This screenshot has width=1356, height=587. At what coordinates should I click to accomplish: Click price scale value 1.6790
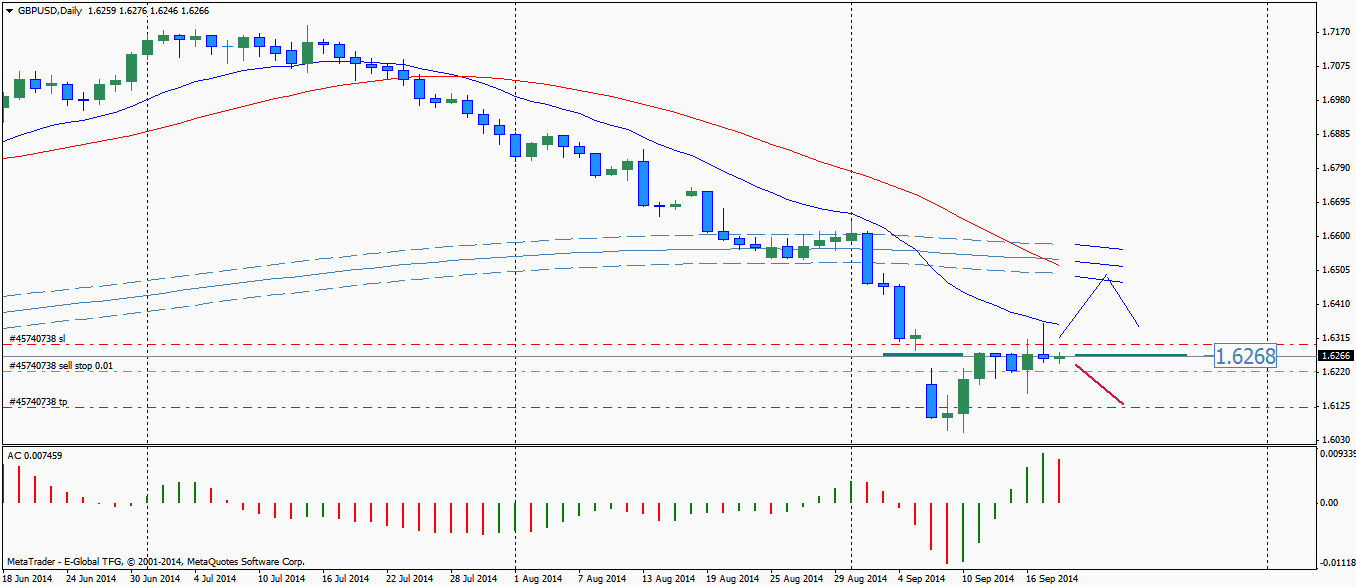(1336, 168)
